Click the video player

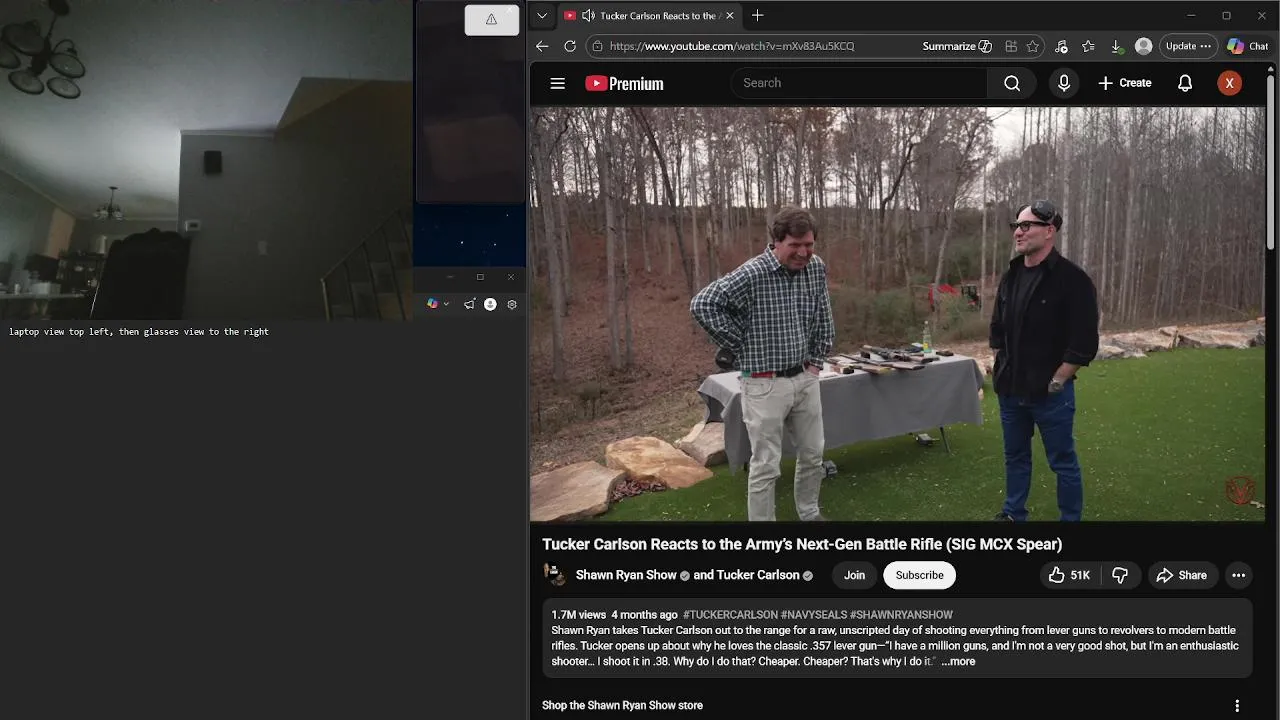point(897,314)
